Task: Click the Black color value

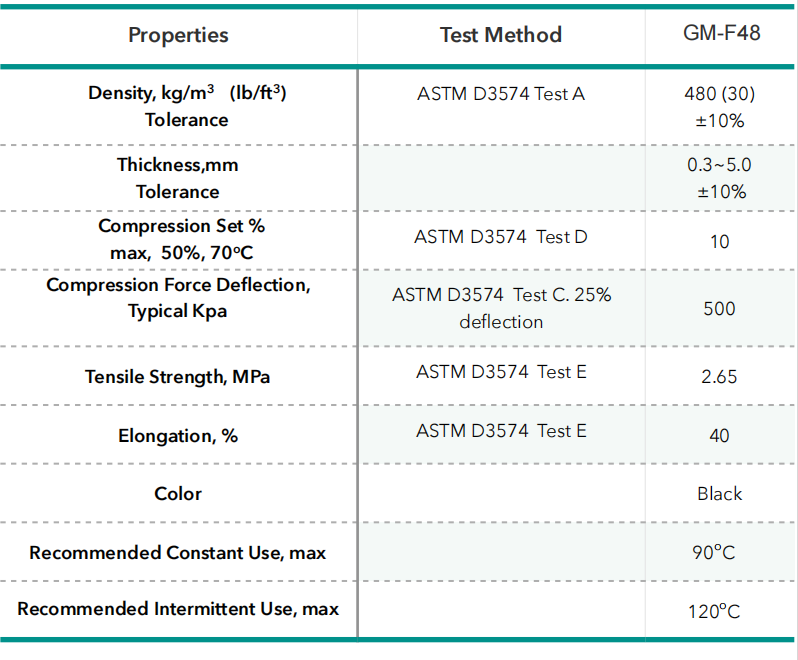Action: [x=719, y=494]
